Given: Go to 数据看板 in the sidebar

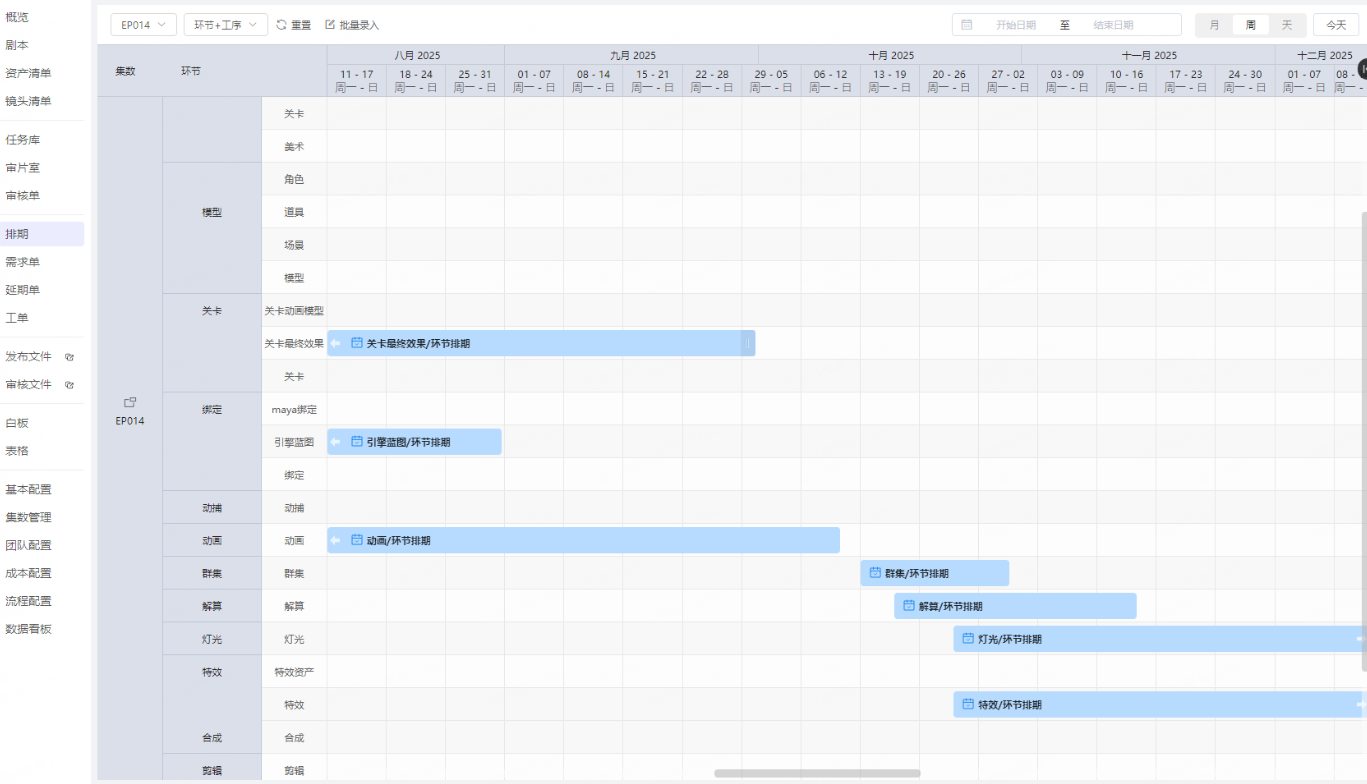Looking at the screenshot, I should pos(29,629).
